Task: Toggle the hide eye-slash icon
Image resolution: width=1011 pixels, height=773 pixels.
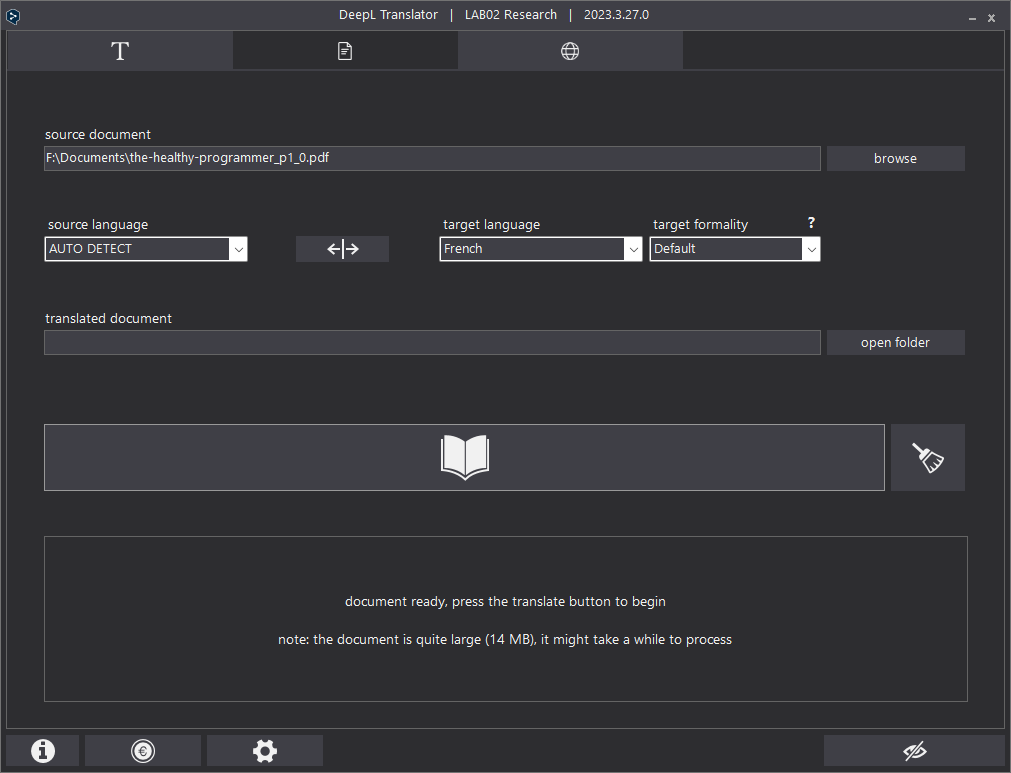Action: pyautogui.click(x=914, y=751)
